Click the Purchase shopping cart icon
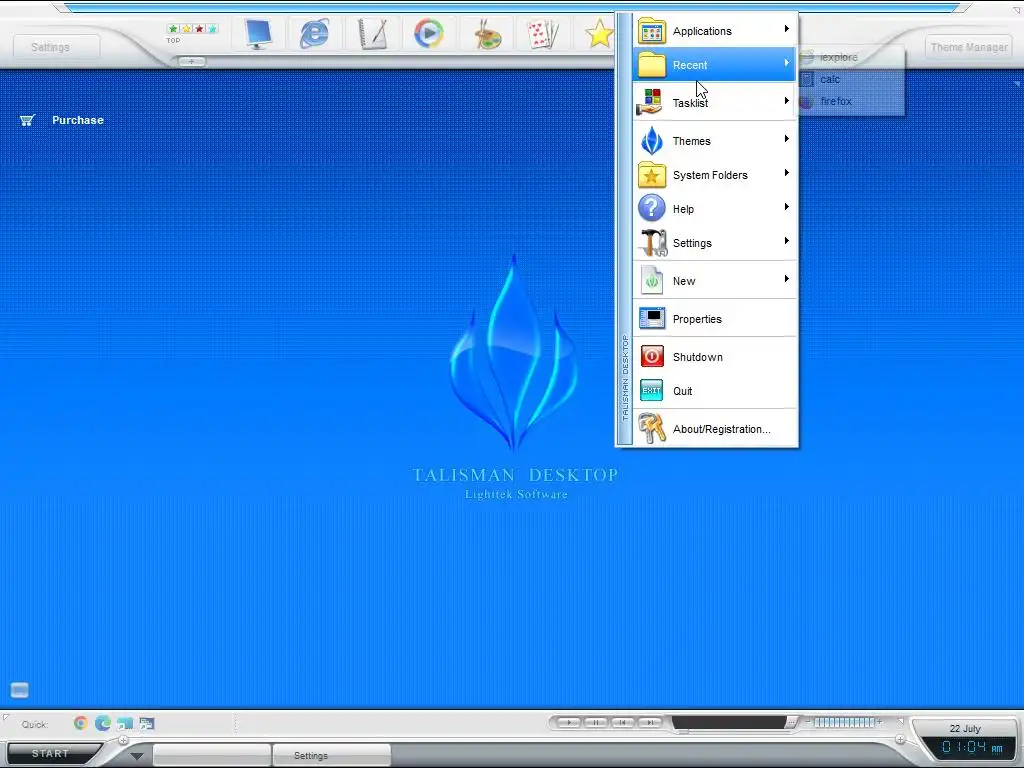 pyautogui.click(x=27, y=120)
